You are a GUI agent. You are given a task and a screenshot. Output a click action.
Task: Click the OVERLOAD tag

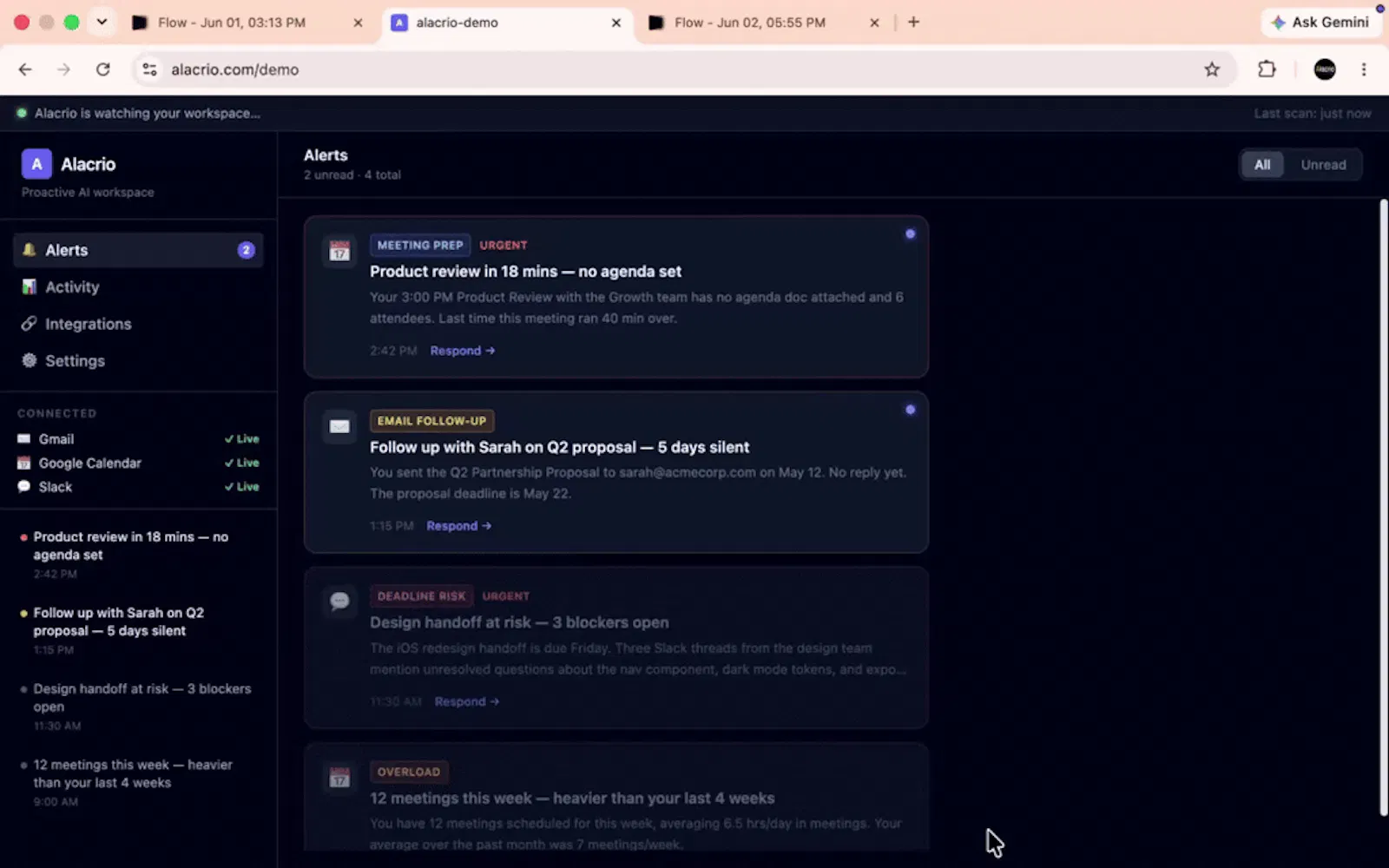[409, 772]
